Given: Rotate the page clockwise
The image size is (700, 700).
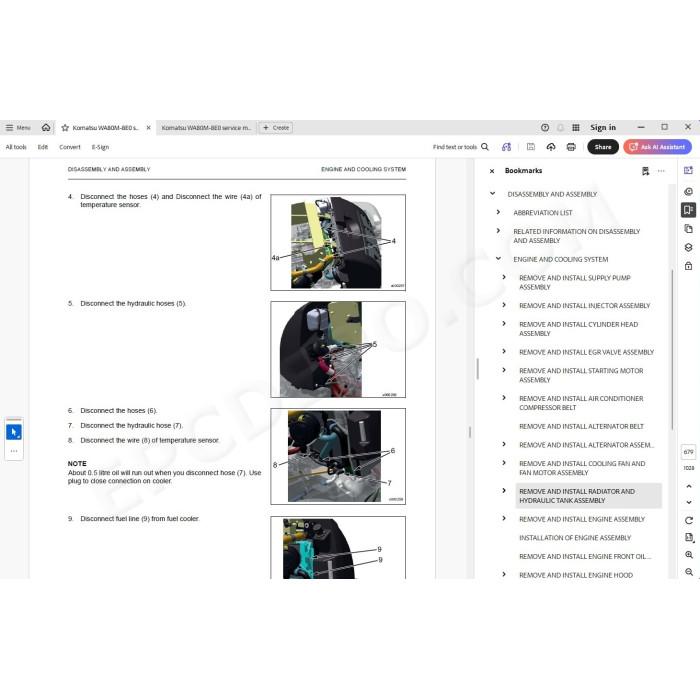Looking at the screenshot, I should point(689,521).
